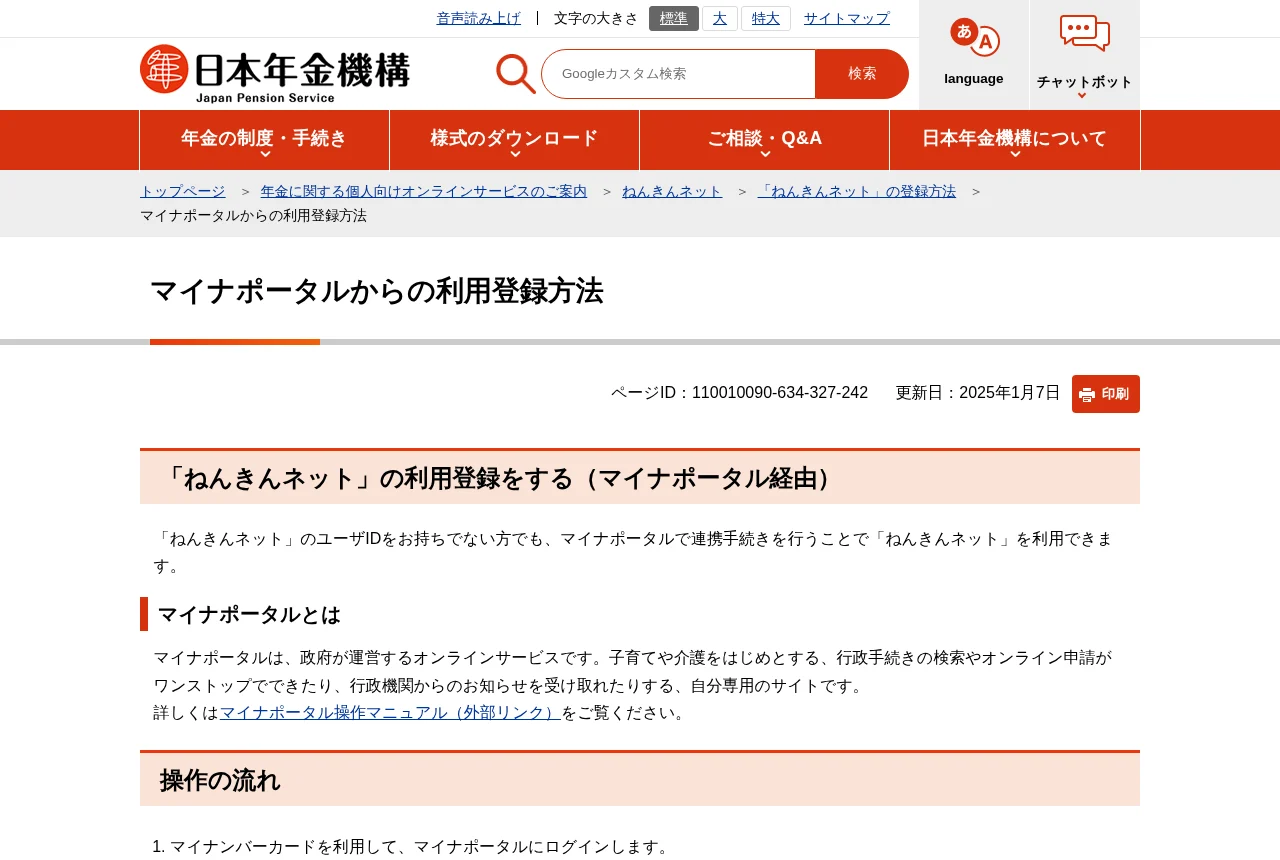This screenshot has width=1280, height=860.
Task: Click the page title マイナポータルからの利用登録方法
Action: (377, 291)
